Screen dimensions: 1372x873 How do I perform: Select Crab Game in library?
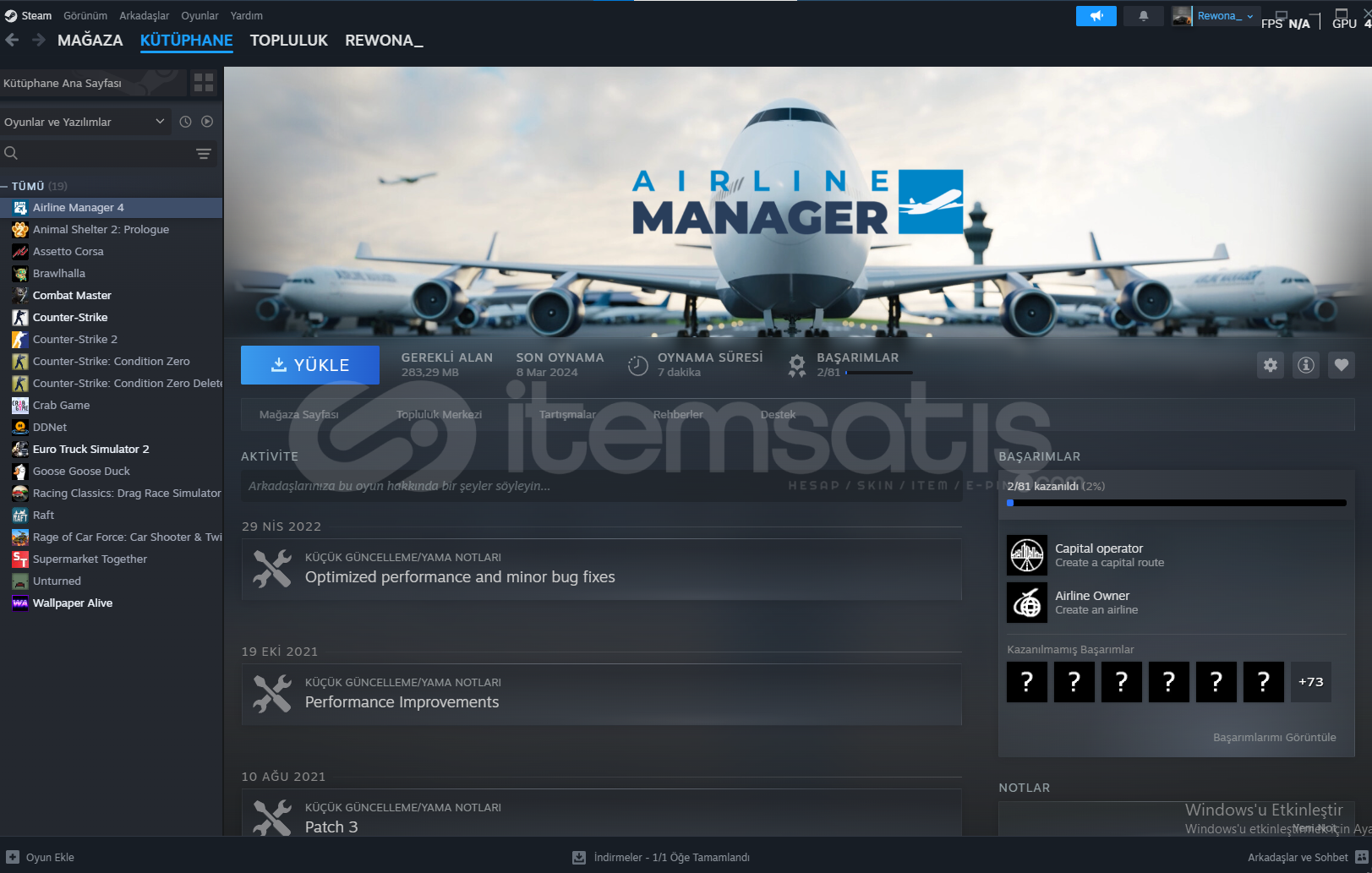coord(111,405)
